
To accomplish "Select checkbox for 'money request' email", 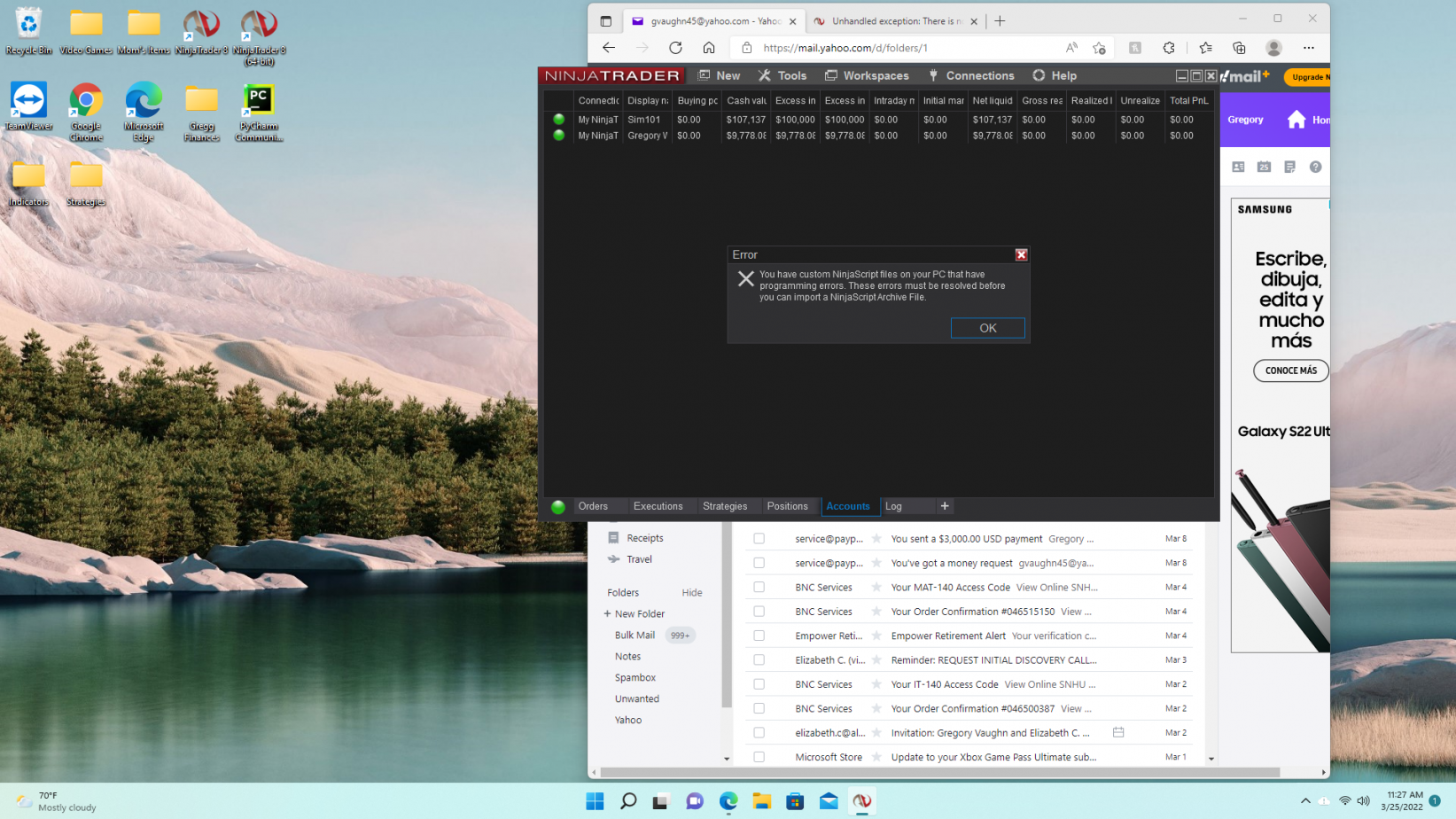I will [759, 563].
